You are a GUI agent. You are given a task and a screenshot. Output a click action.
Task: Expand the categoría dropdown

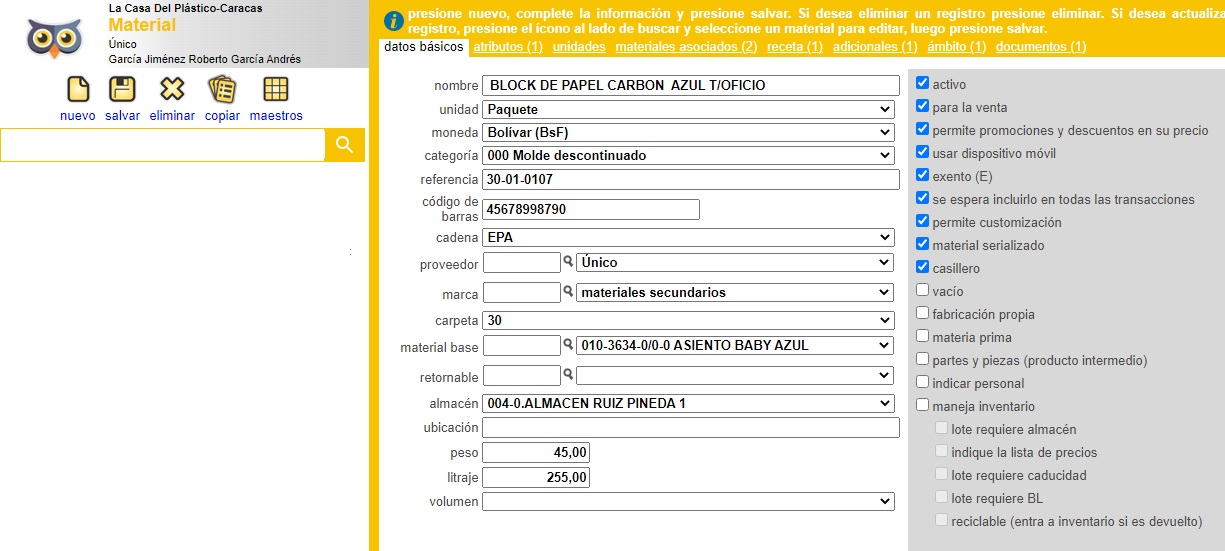coord(688,155)
